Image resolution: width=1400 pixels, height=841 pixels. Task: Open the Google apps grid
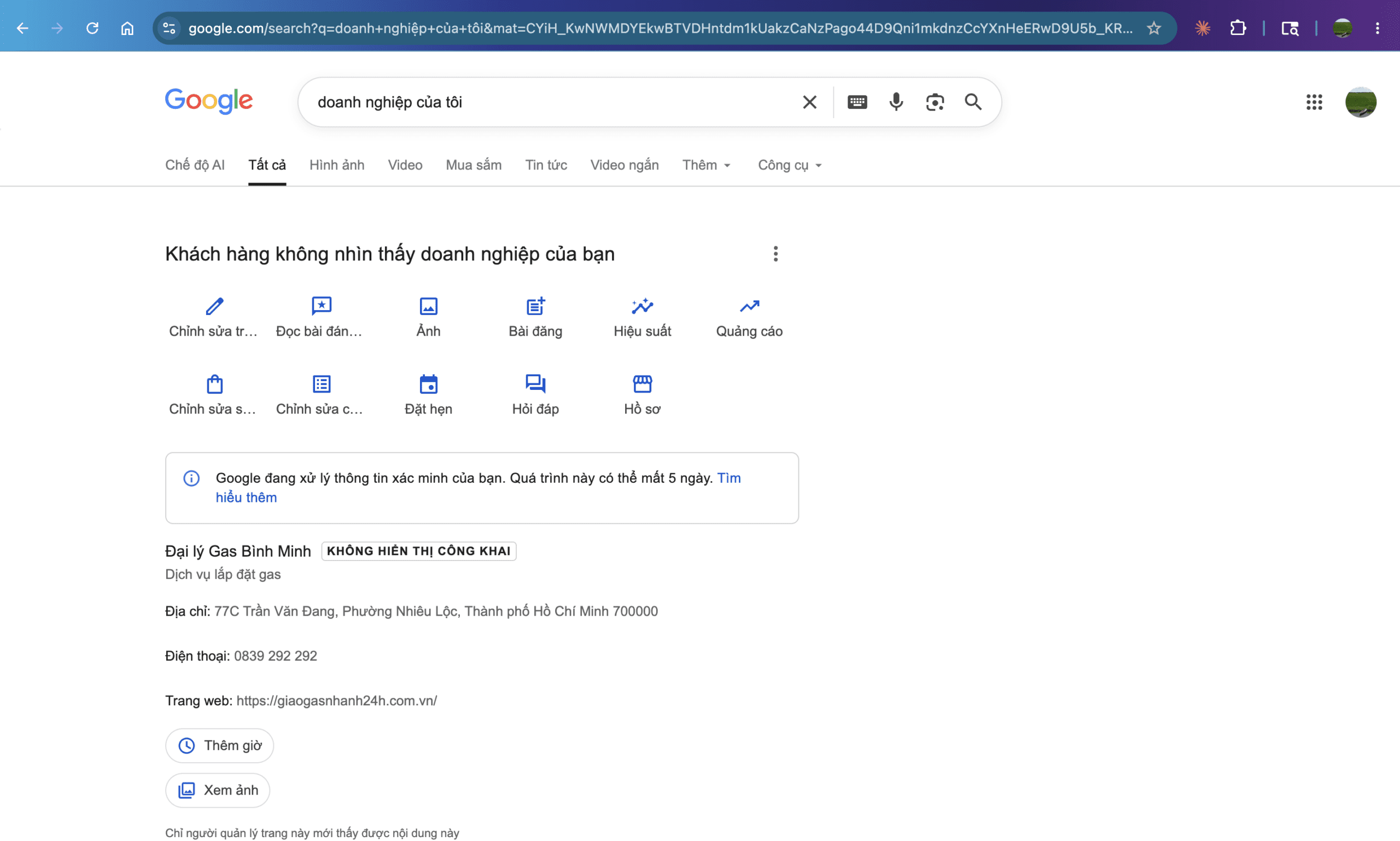[1314, 102]
